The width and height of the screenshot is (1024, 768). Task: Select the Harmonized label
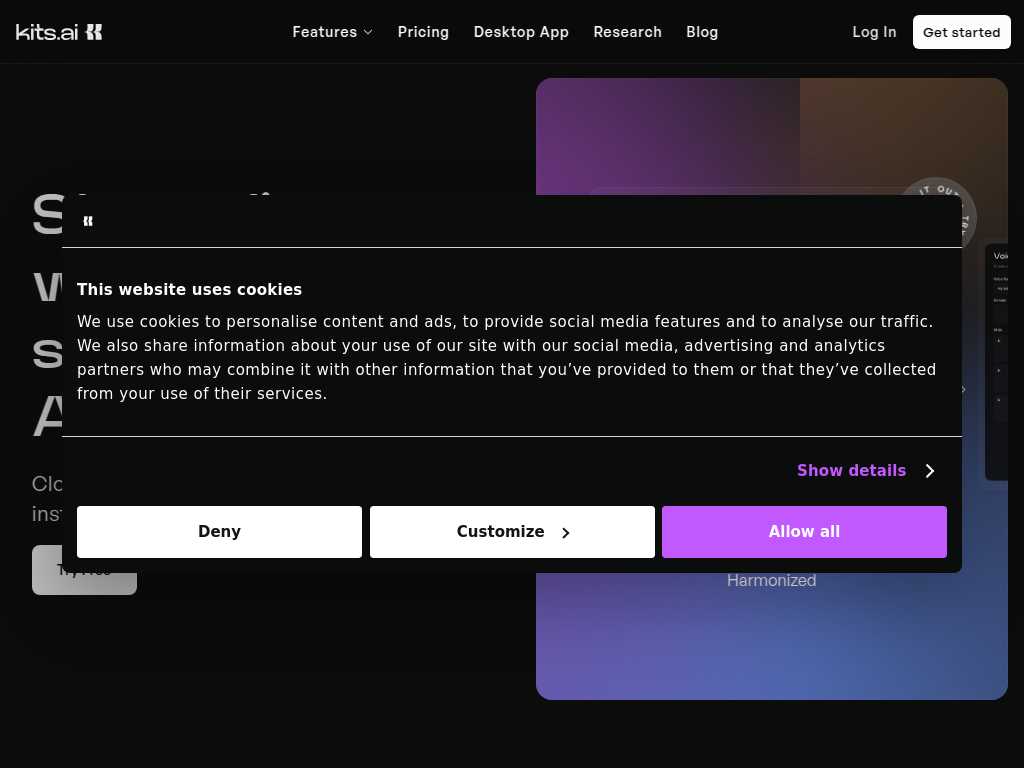click(771, 580)
